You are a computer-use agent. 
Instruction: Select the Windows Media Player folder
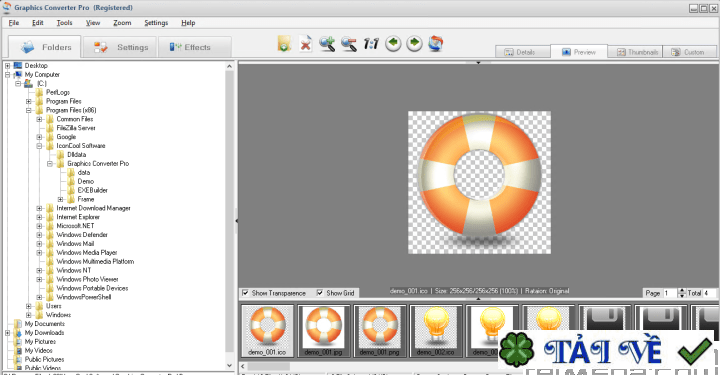(x=86, y=252)
